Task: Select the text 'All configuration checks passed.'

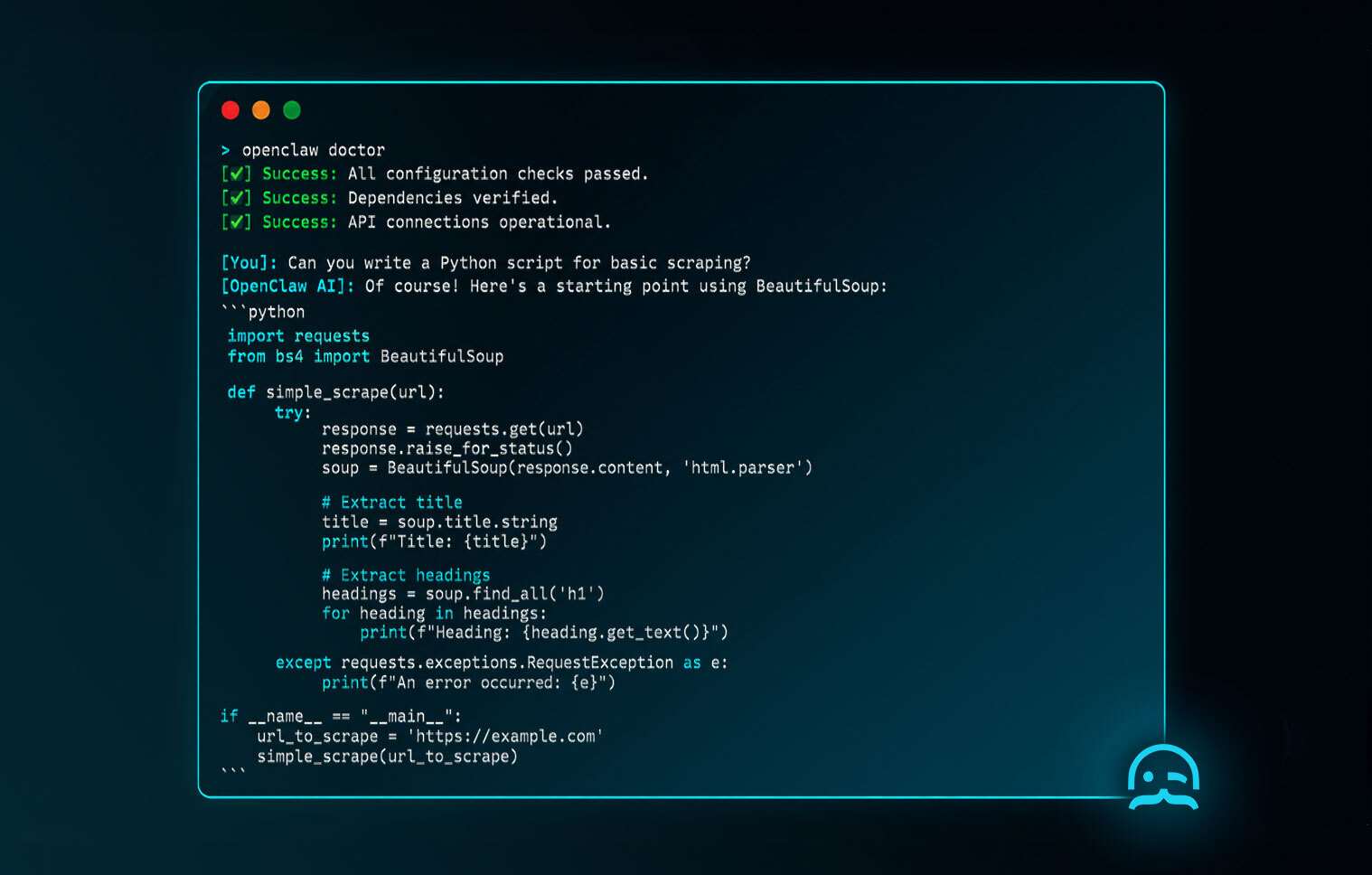Action: coord(498,174)
